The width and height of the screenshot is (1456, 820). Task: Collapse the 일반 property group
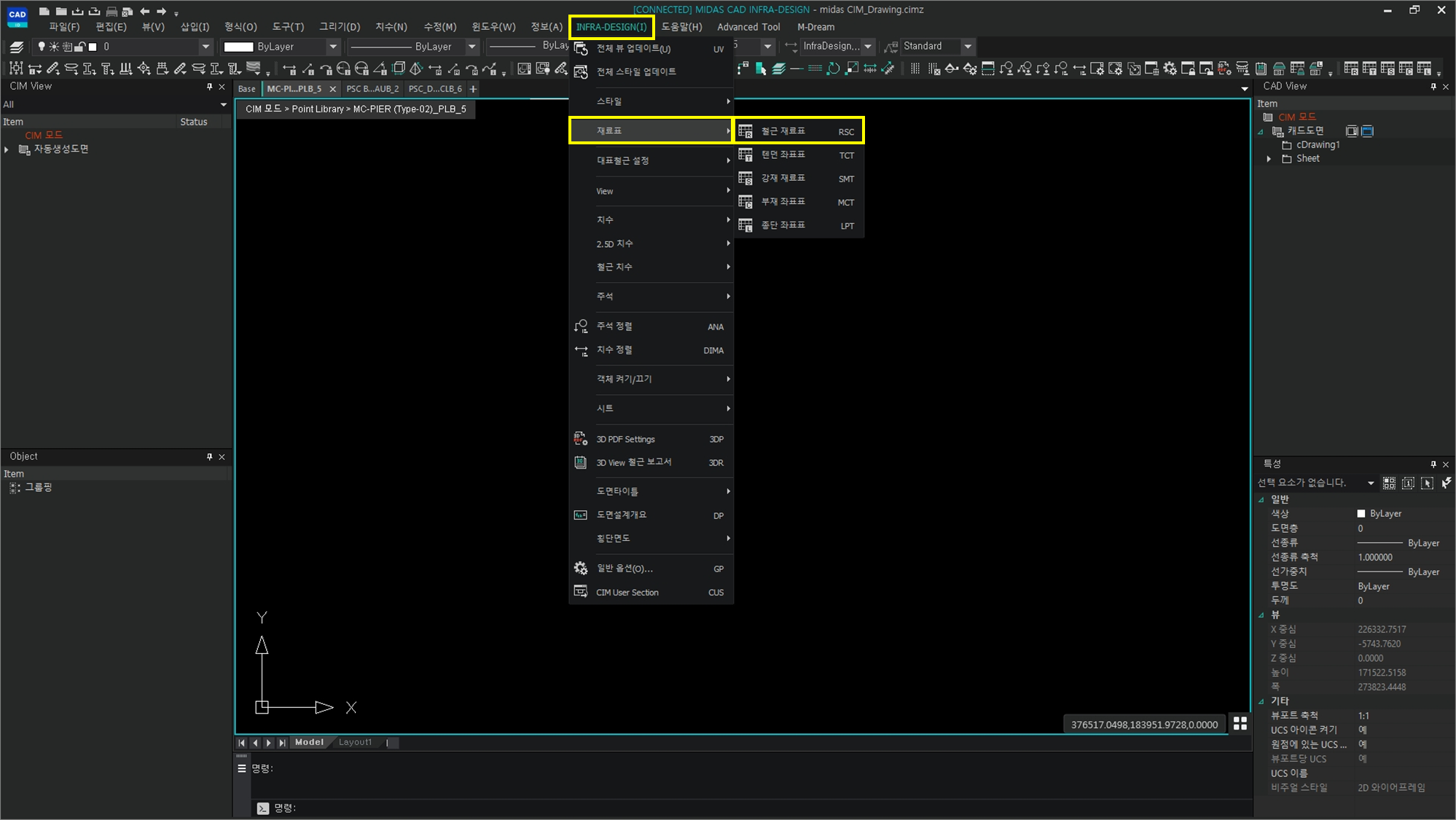1261,500
